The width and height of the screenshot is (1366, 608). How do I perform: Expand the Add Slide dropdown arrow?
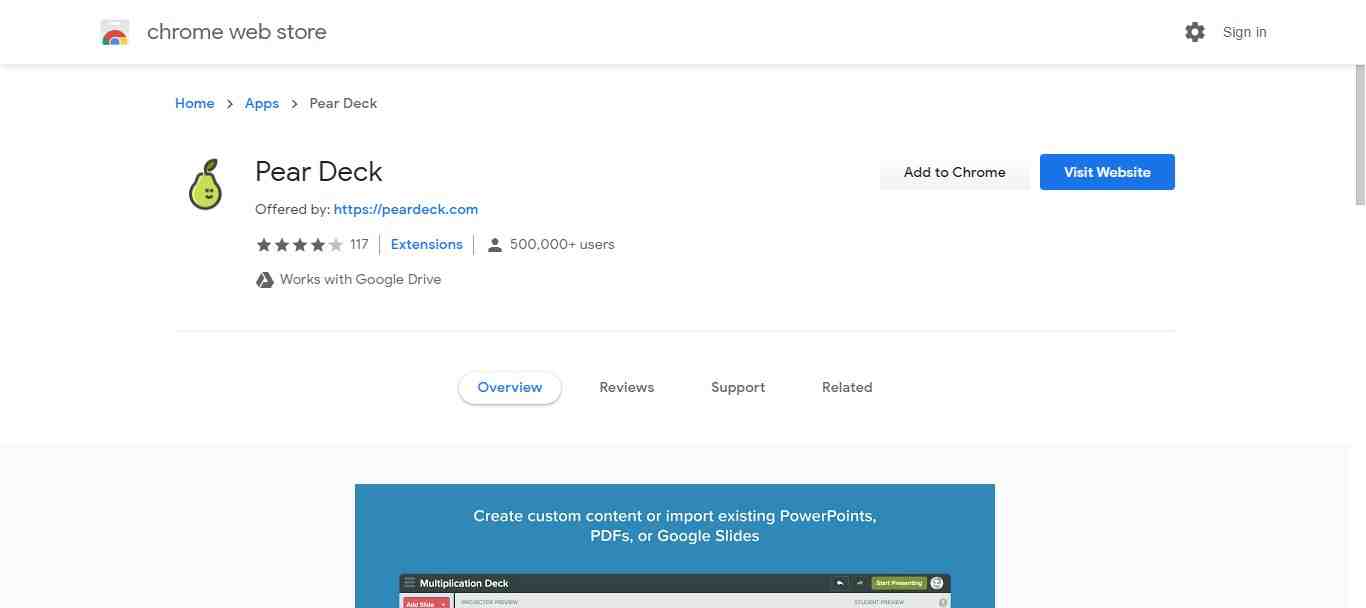pos(442,603)
